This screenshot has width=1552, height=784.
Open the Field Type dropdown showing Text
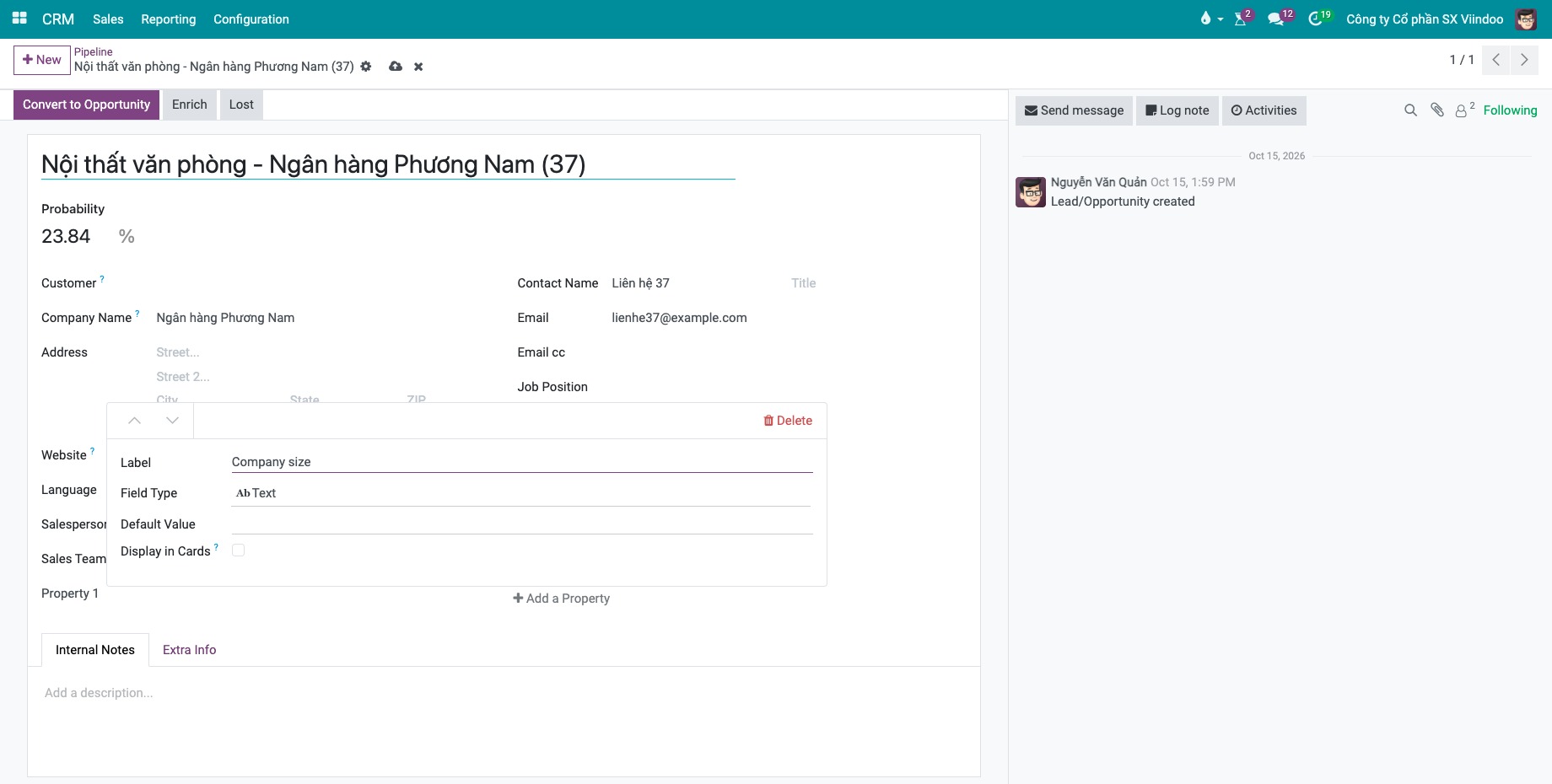tap(521, 493)
